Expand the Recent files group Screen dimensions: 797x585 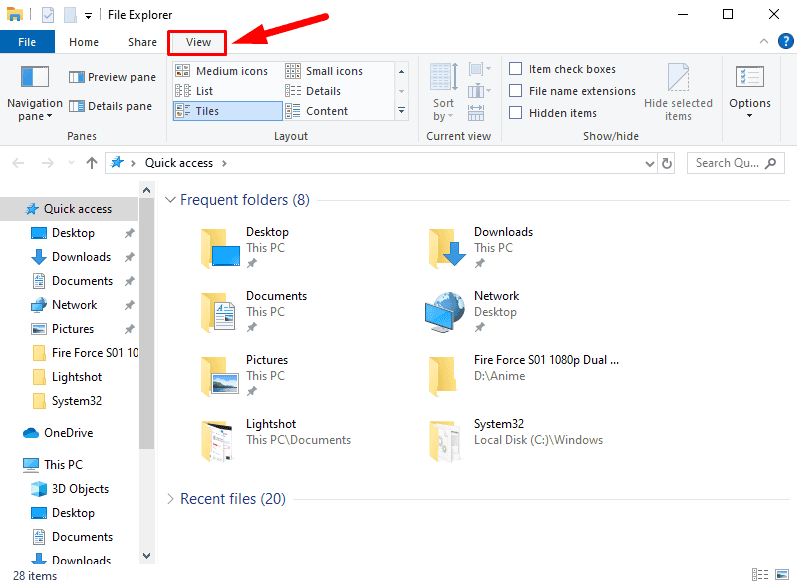pyautogui.click(x=170, y=499)
